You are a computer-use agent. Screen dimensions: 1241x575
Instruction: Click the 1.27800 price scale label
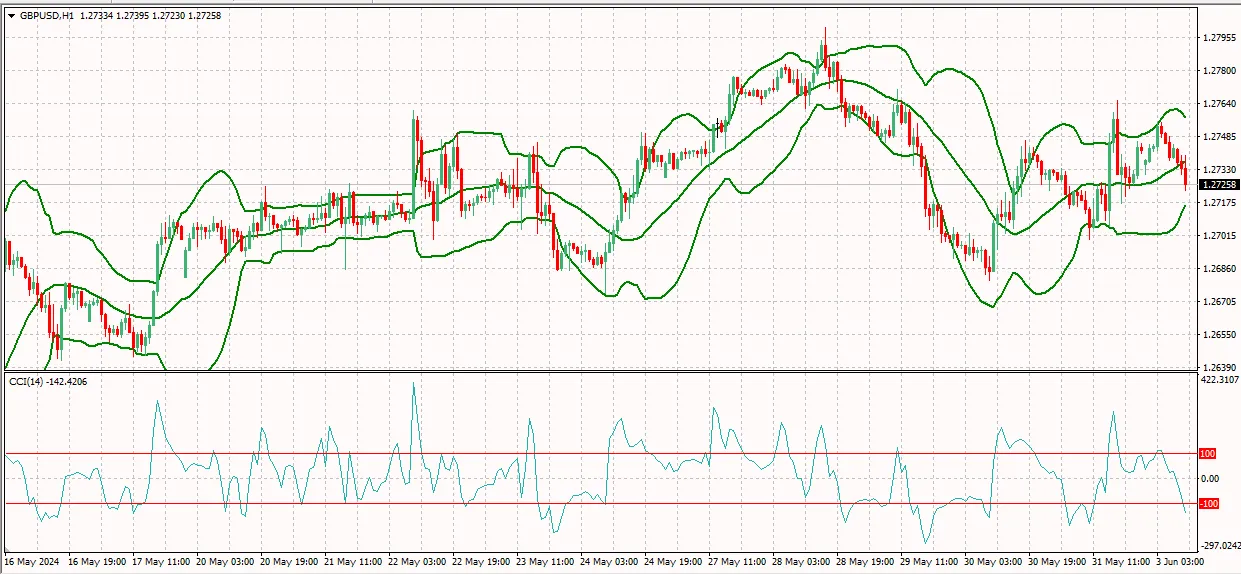pos(1220,71)
